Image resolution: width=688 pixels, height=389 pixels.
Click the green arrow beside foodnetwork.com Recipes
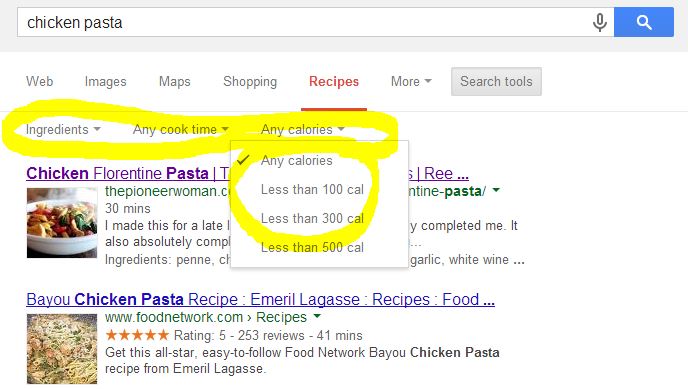pyautogui.click(x=317, y=316)
